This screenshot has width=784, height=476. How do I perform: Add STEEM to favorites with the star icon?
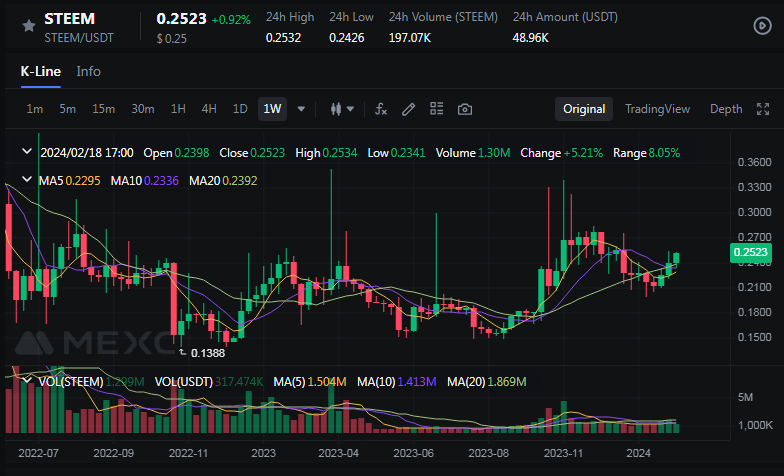tap(29, 26)
